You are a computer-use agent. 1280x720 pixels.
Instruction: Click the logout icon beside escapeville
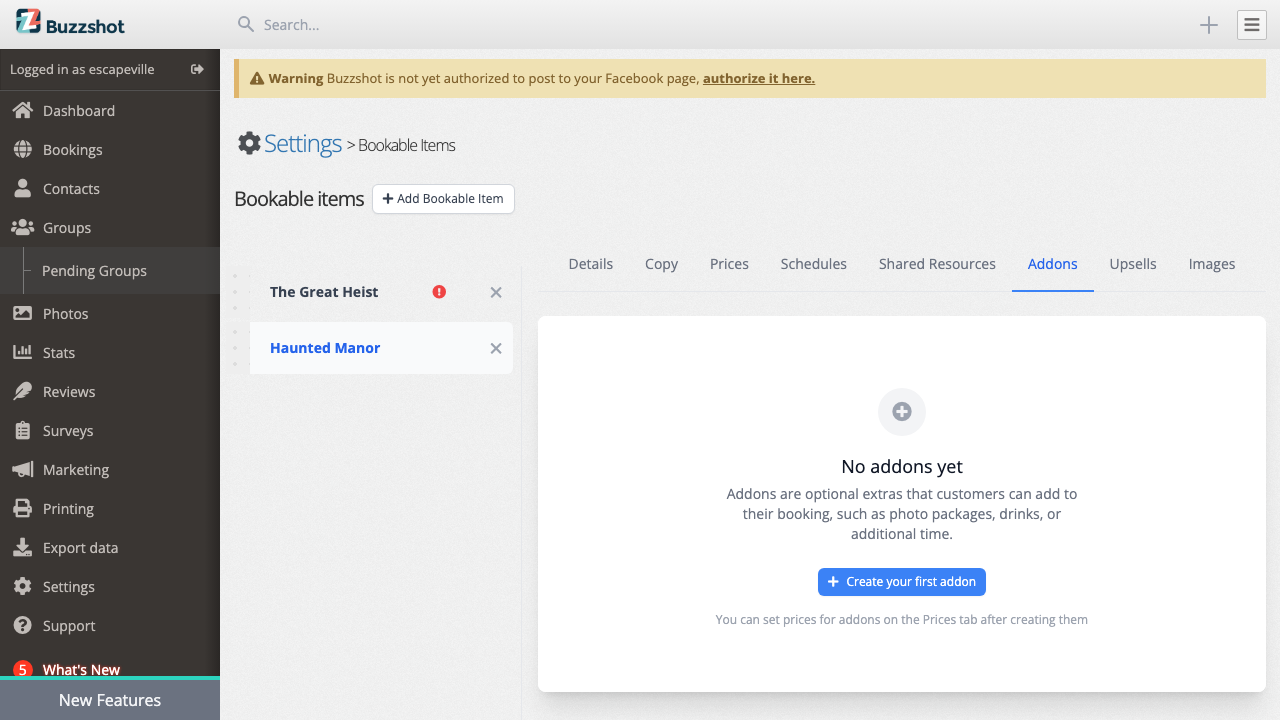(x=197, y=69)
